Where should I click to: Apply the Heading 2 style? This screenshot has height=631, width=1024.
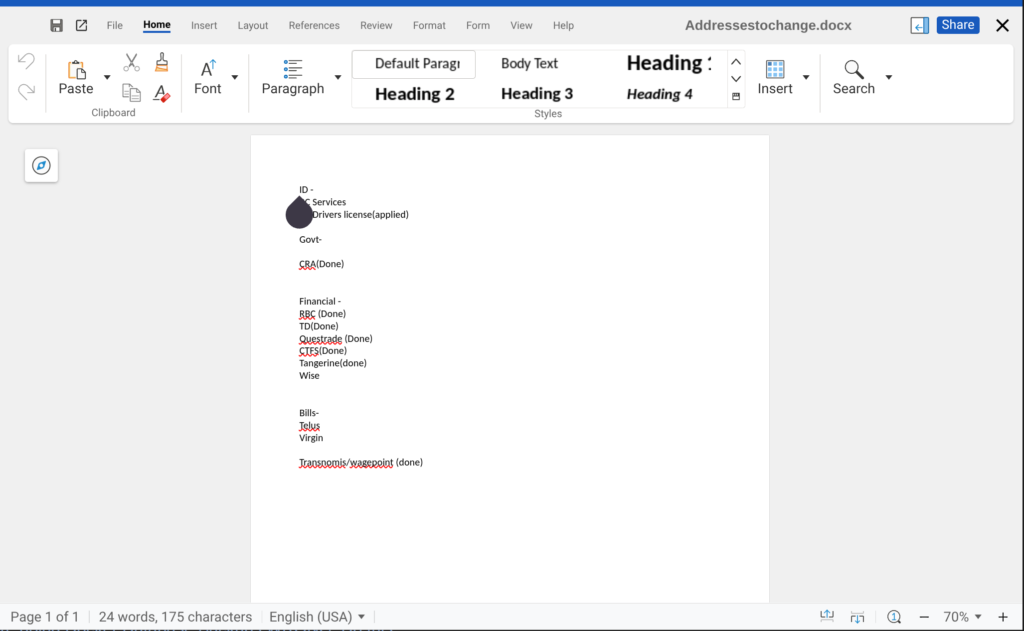(414, 94)
